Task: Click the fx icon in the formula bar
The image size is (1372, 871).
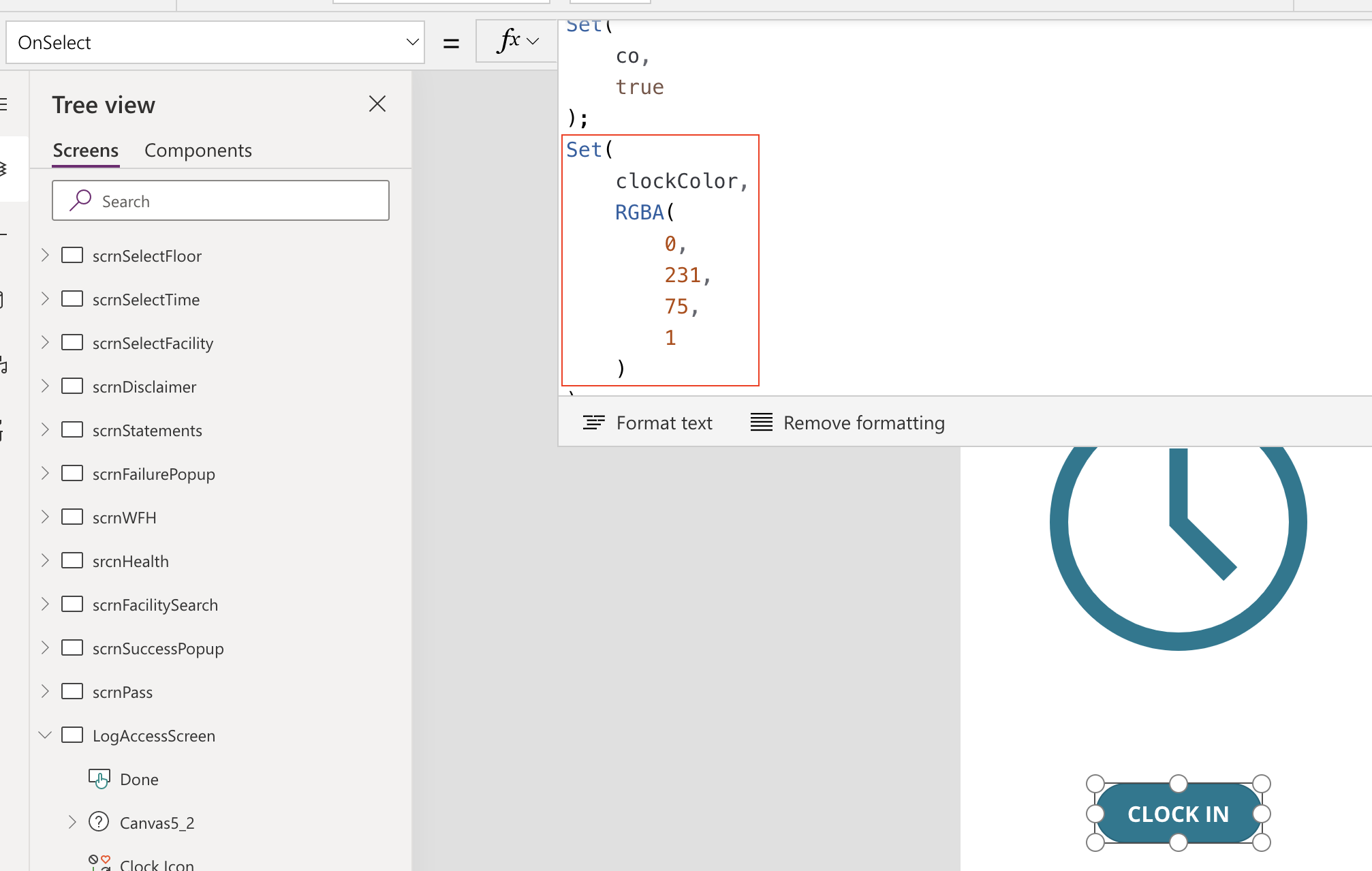Action: [509, 41]
